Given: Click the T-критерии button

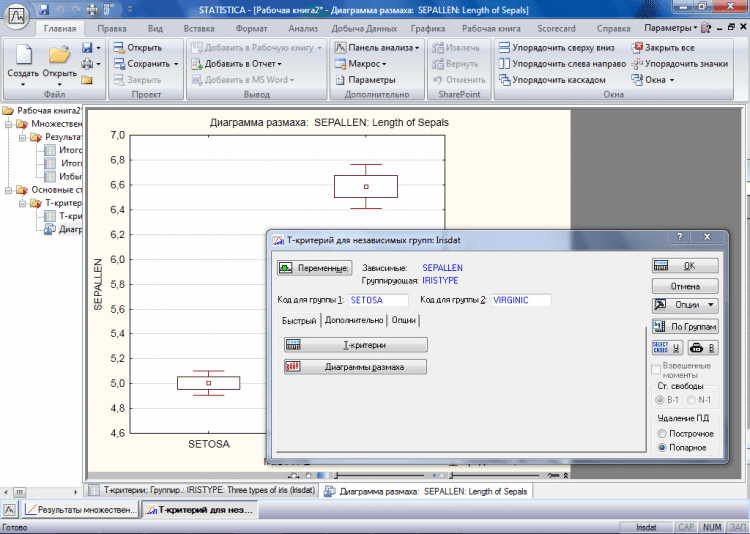Looking at the screenshot, I should 356,345.
